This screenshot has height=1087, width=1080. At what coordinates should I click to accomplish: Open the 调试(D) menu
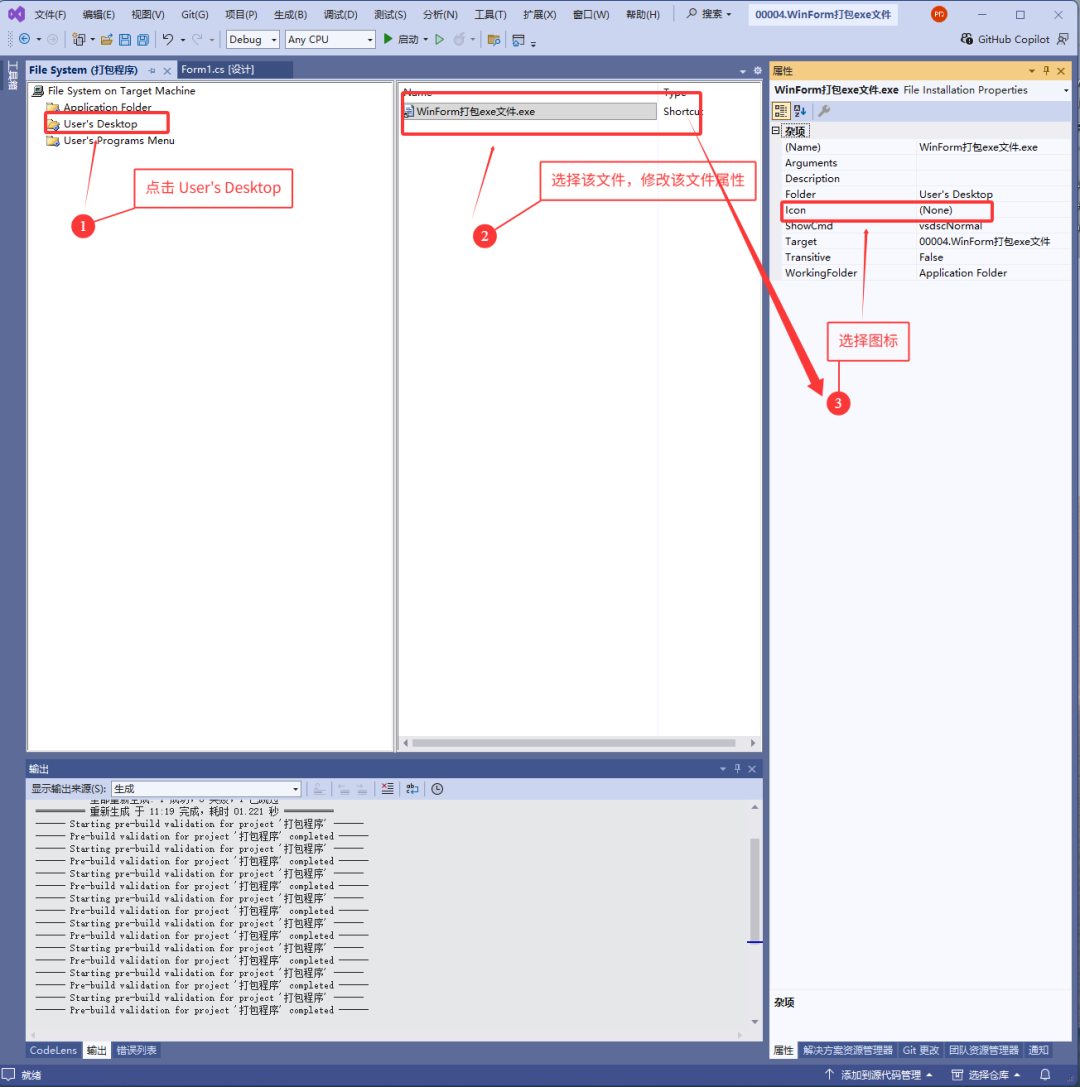pos(340,15)
